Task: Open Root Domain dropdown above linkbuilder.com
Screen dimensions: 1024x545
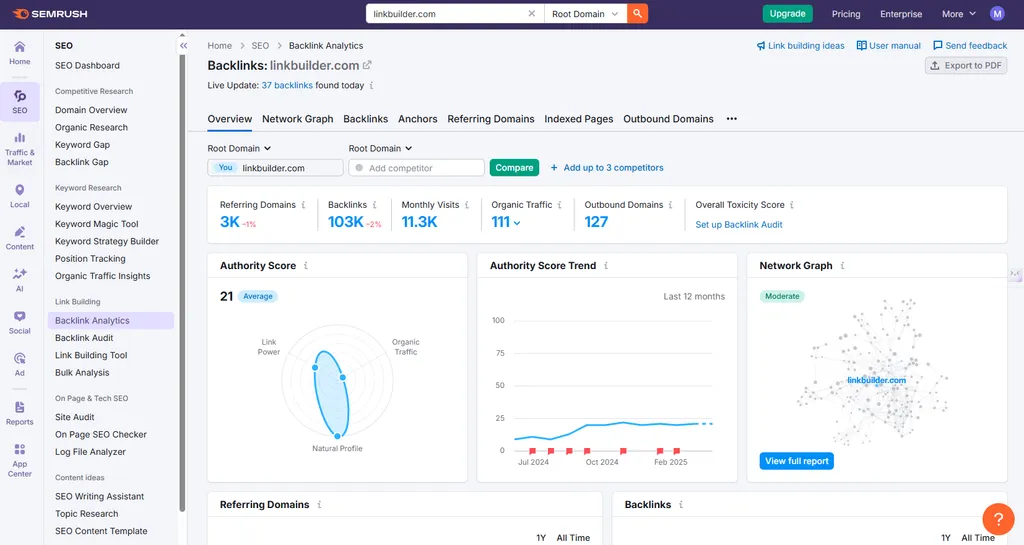Action: click(x=239, y=148)
